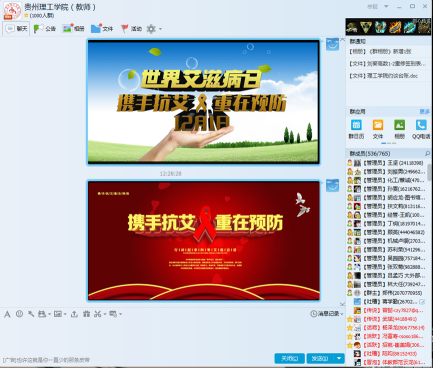Open the emoji smiley picker

click(x=19, y=314)
